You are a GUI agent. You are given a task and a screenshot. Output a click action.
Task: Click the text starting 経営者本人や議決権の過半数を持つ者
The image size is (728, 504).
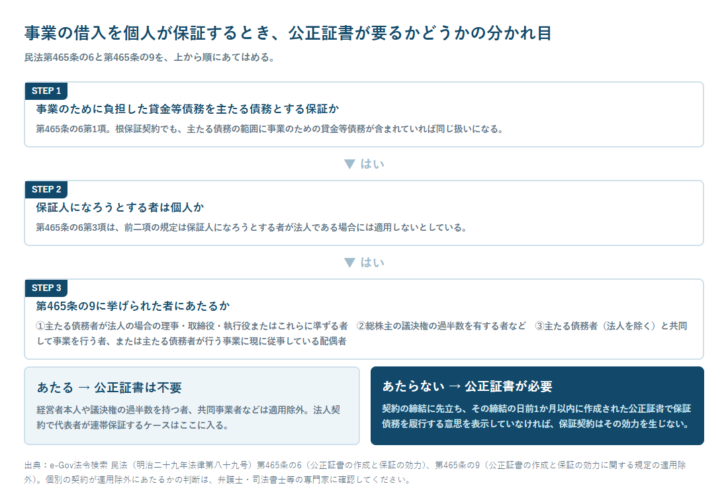pyautogui.click(x=188, y=417)
